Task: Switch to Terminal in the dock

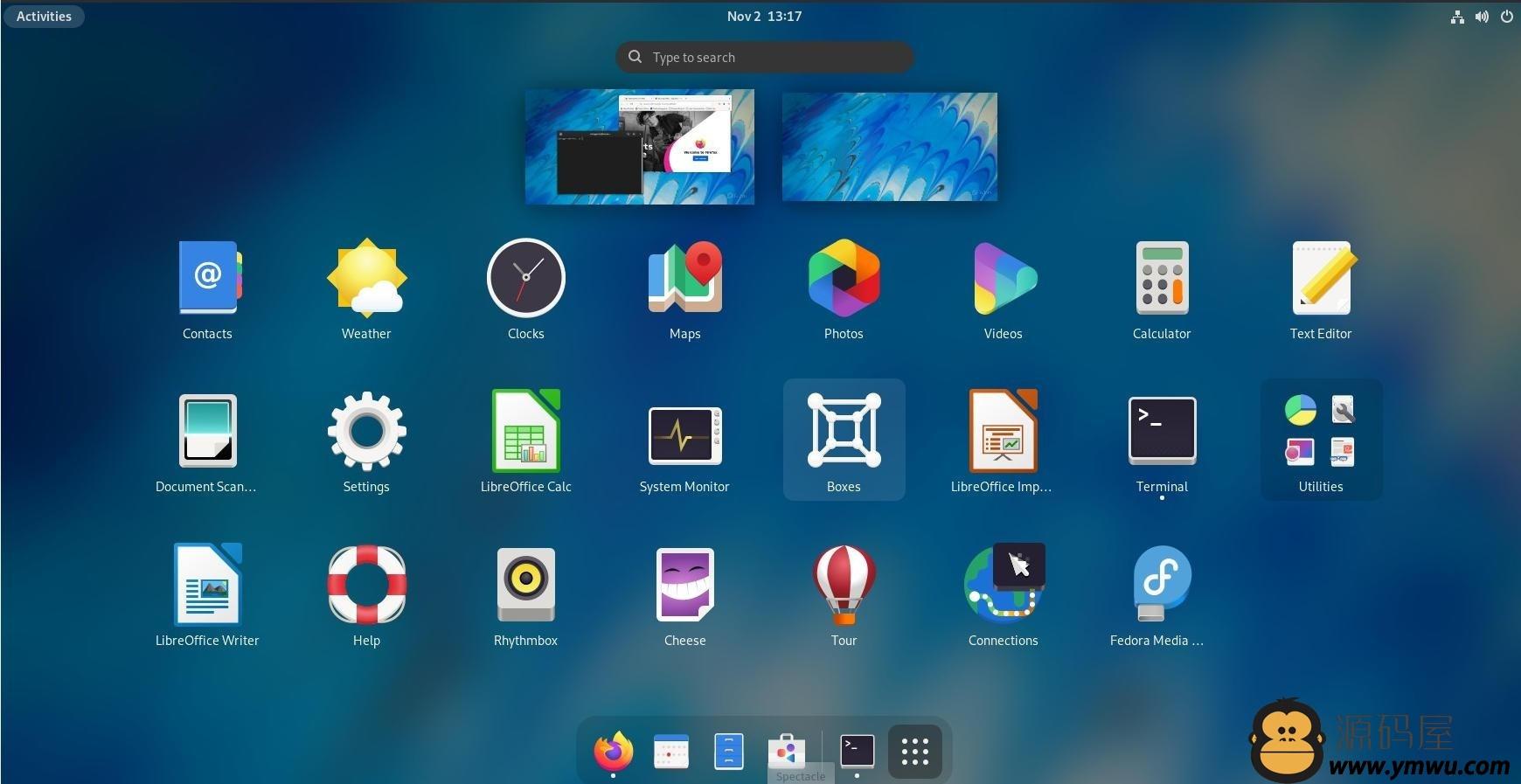Action: click(x=857, y=751)
